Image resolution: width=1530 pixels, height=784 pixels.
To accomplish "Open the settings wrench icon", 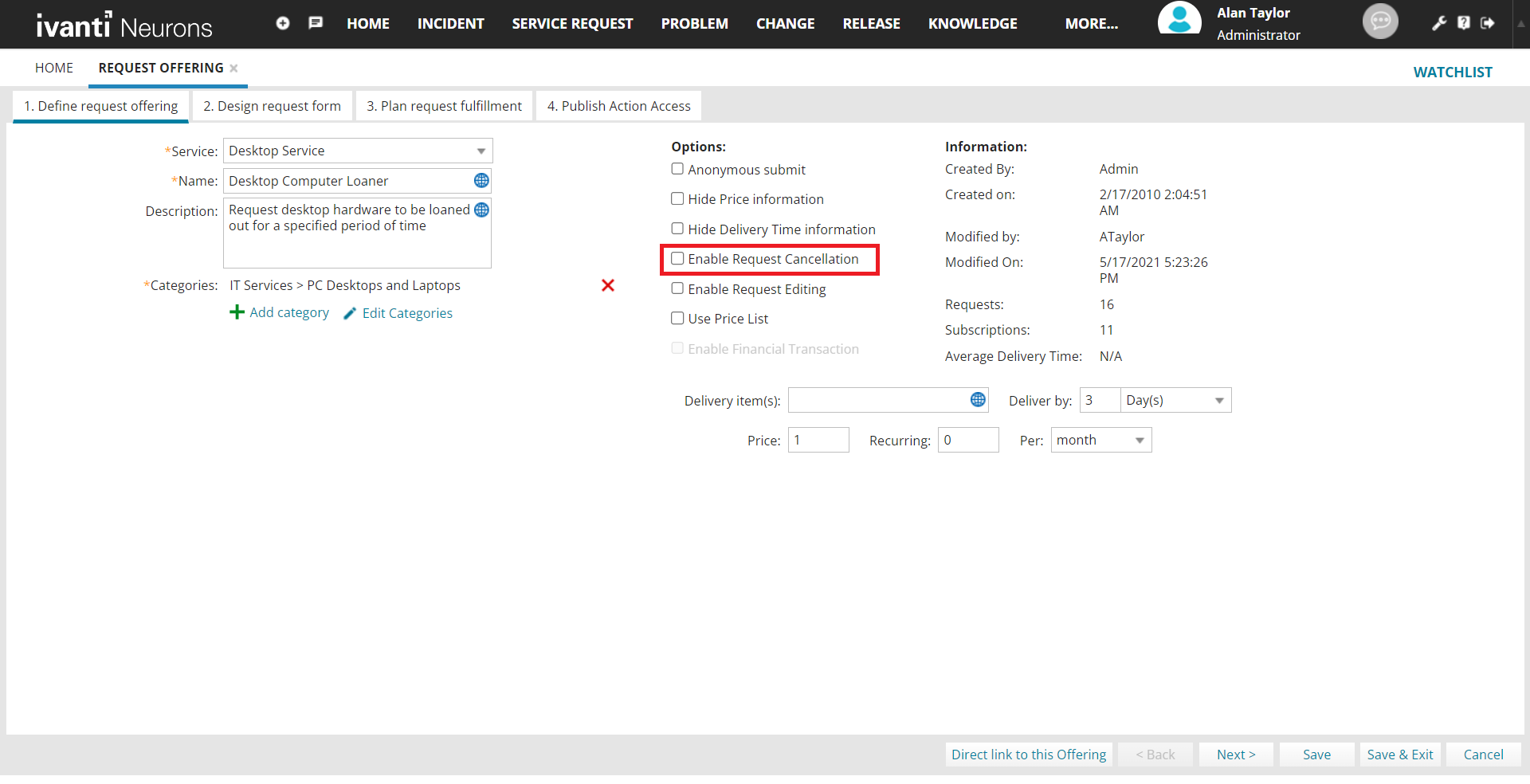I will [x=1439, y=23].
